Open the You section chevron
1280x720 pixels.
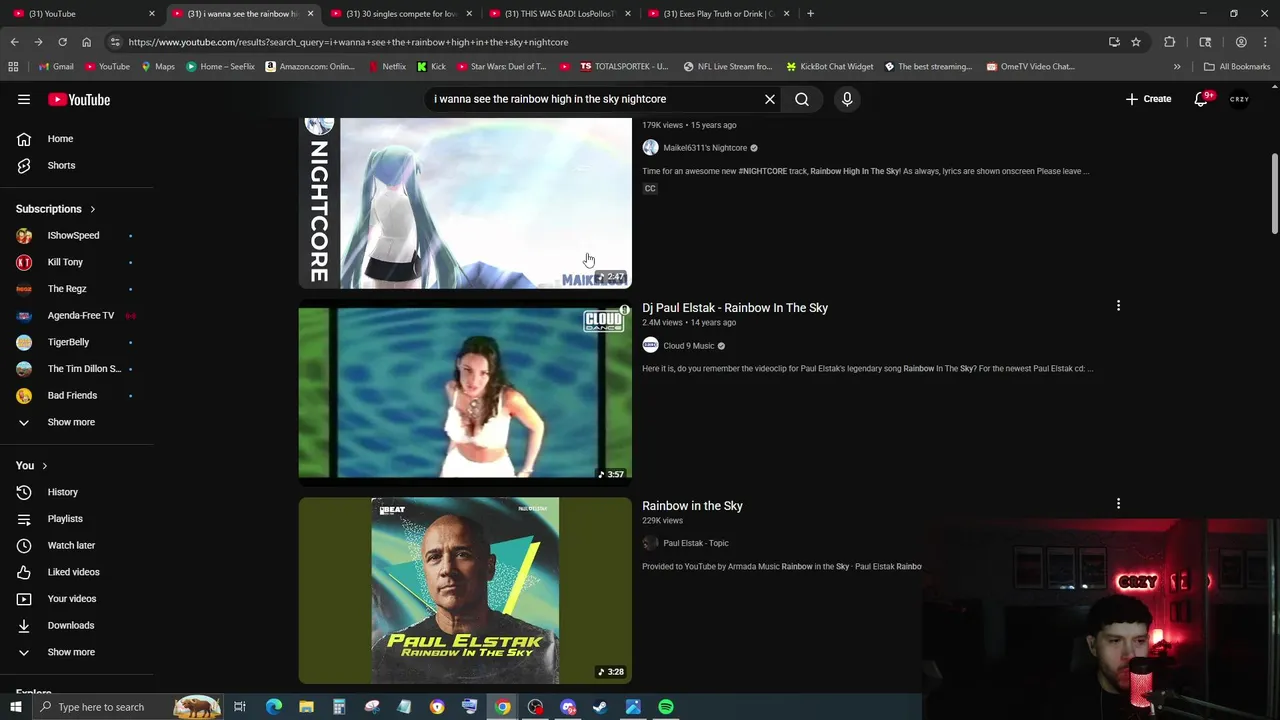point(44,466)
